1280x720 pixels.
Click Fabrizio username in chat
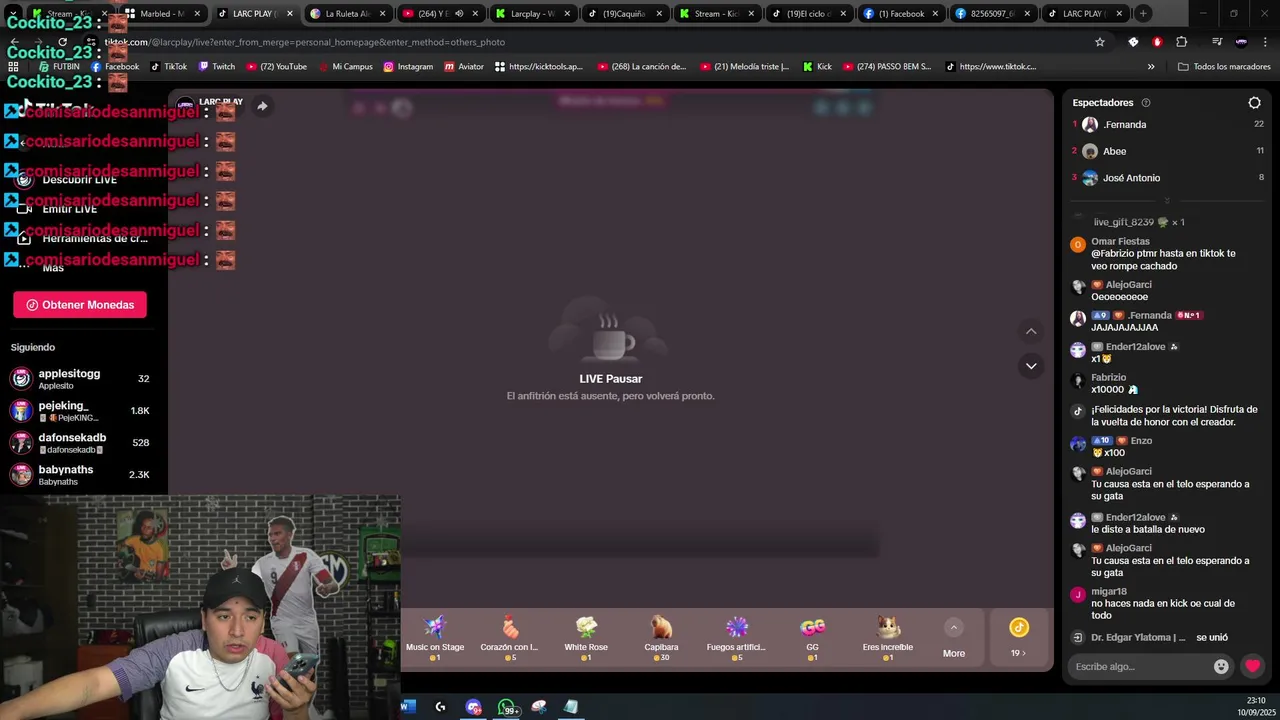(1108, 377)
